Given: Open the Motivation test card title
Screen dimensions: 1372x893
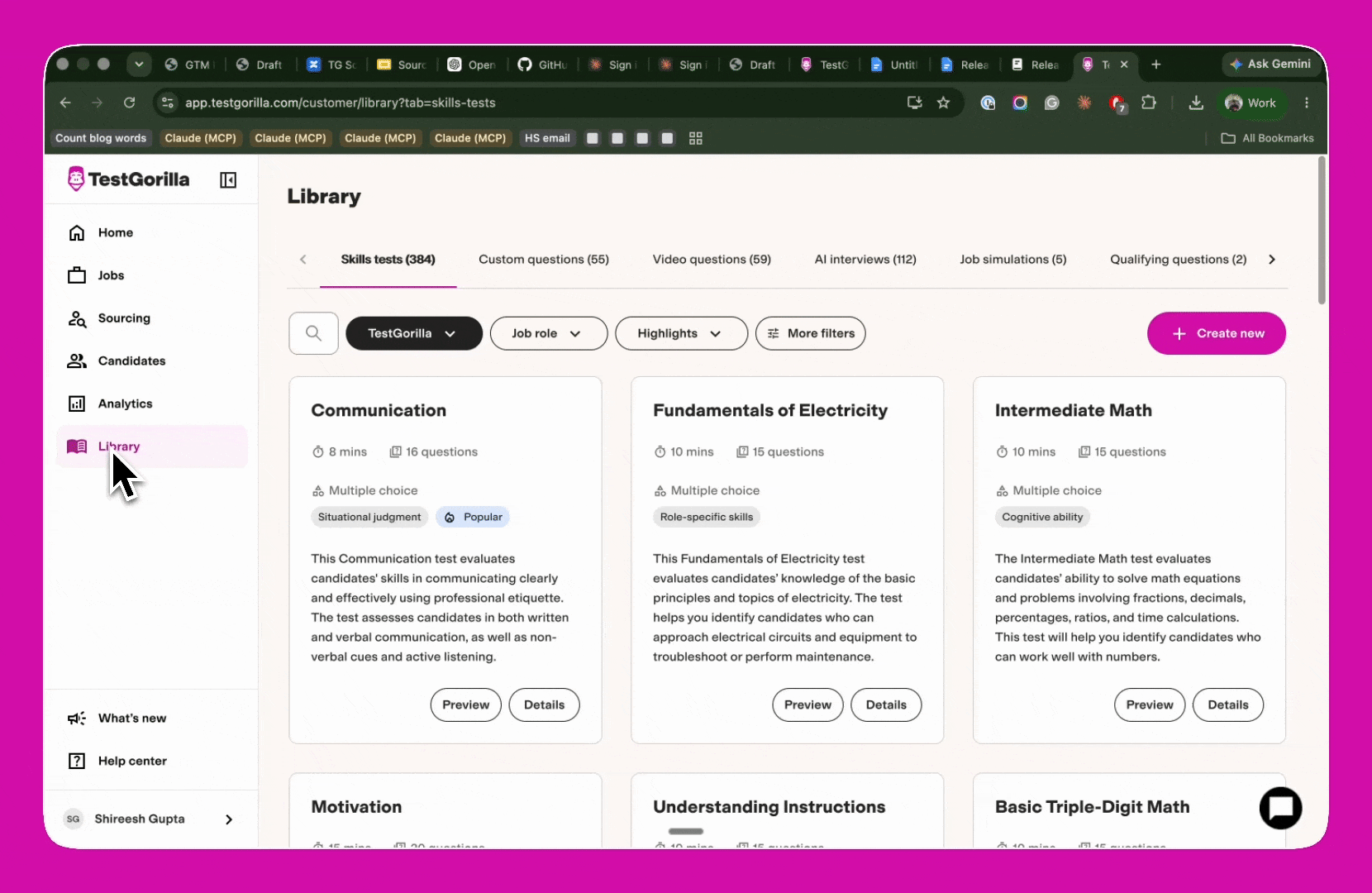Looking at the screenshot, I should (356, 807).
